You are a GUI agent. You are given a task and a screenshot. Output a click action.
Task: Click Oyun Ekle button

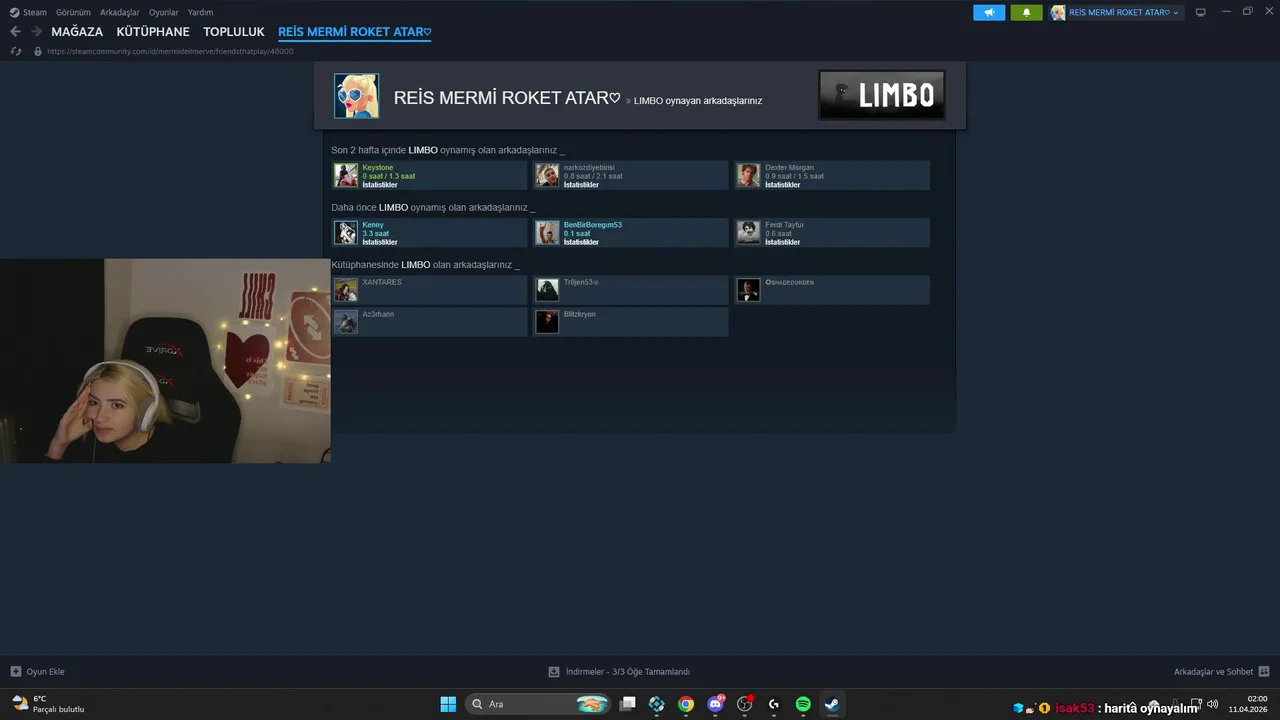tap(37, 672)
